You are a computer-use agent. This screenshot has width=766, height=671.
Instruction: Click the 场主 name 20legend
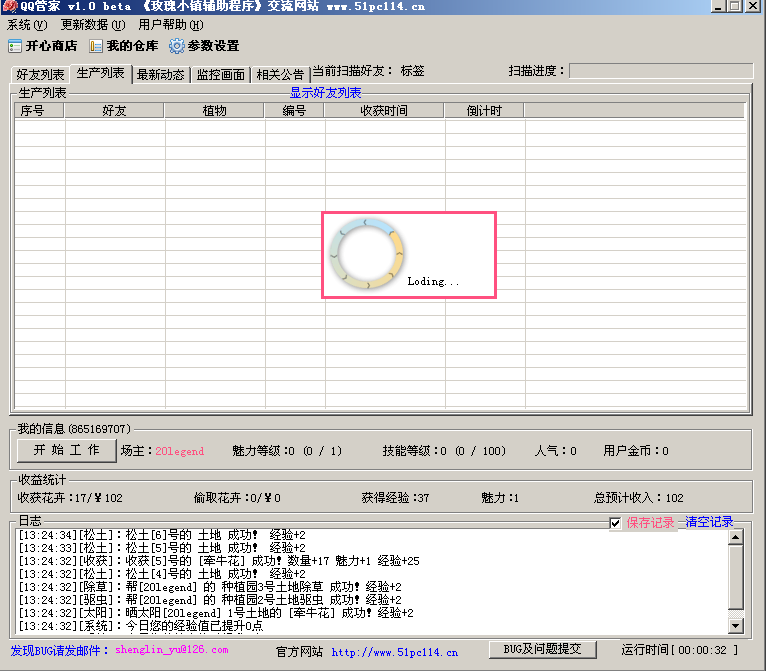[x=180, y=451]
